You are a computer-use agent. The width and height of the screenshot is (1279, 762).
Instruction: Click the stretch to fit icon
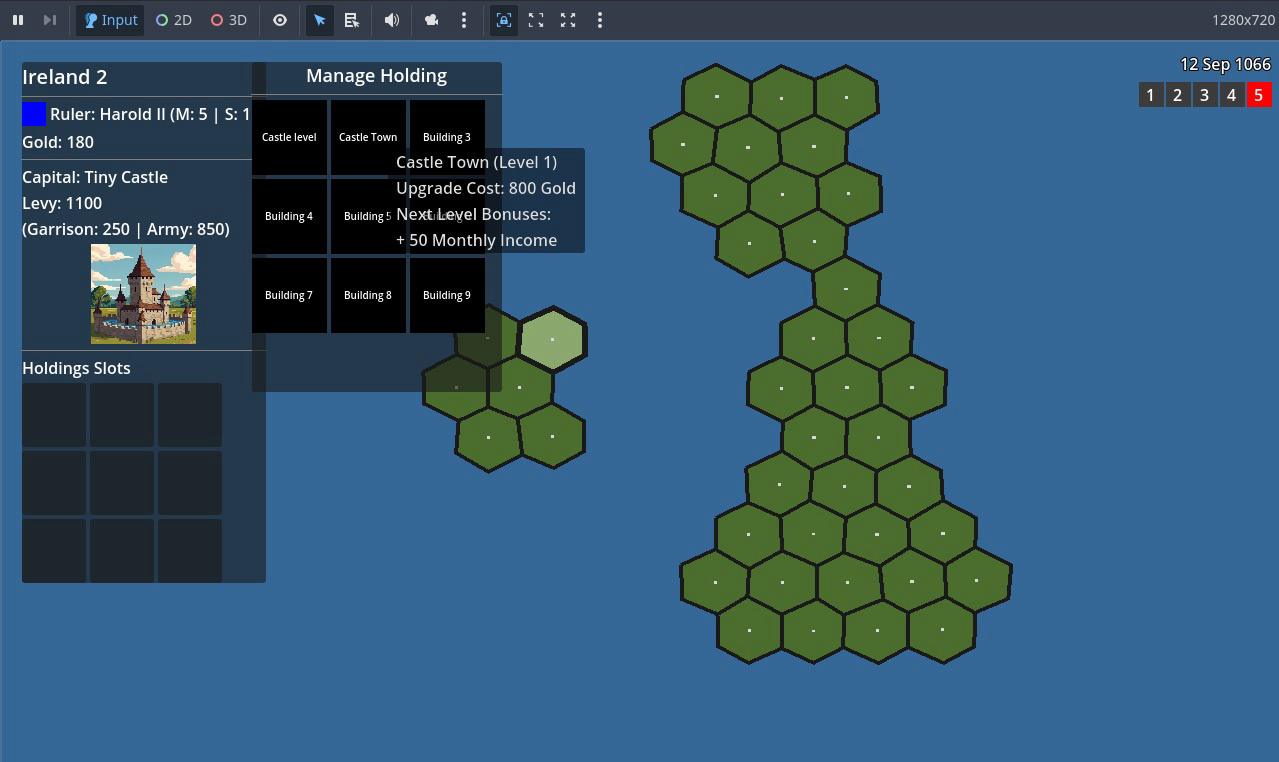click(568, 20)
